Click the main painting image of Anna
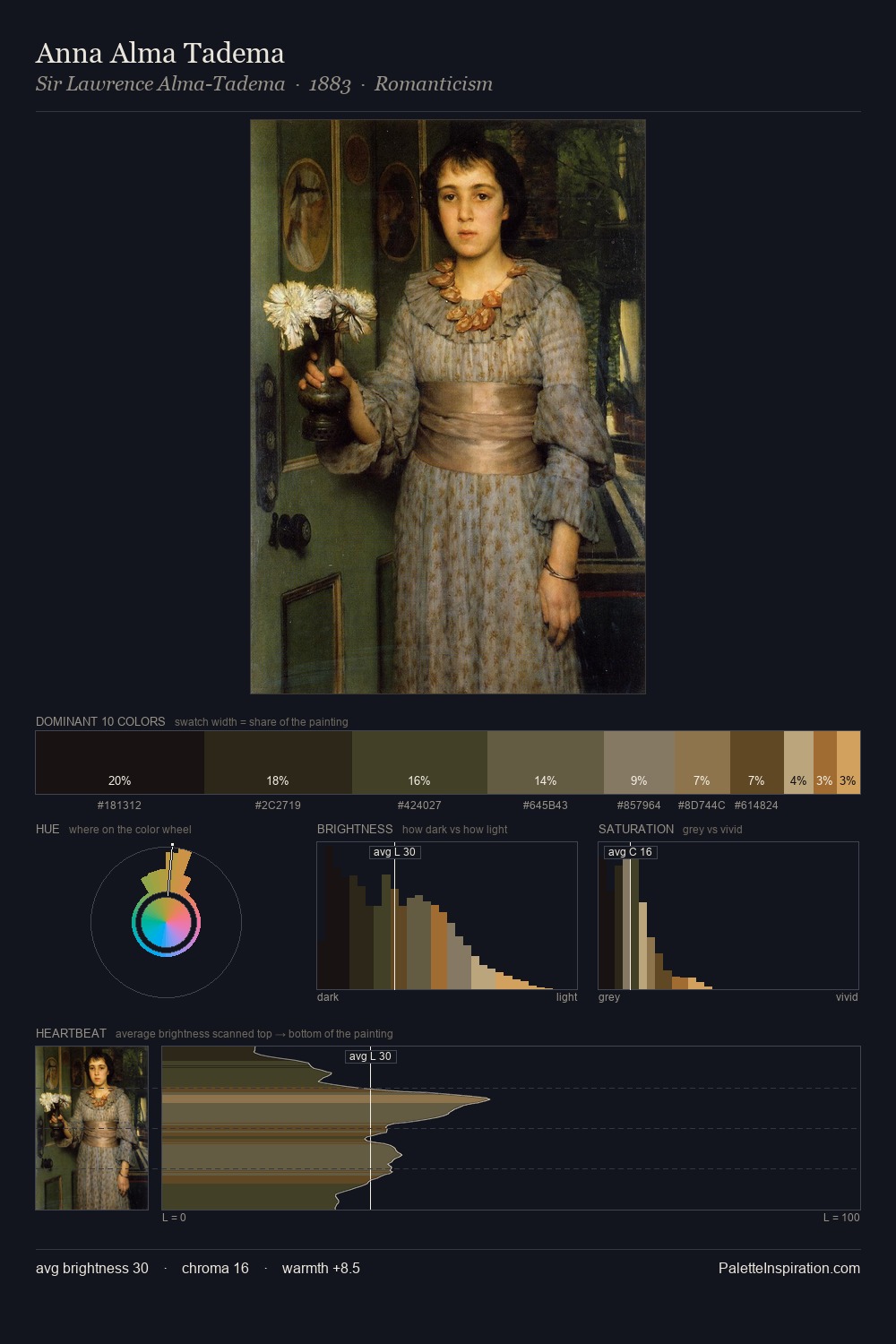This screenshot has width=896, height=1344. 448,407
